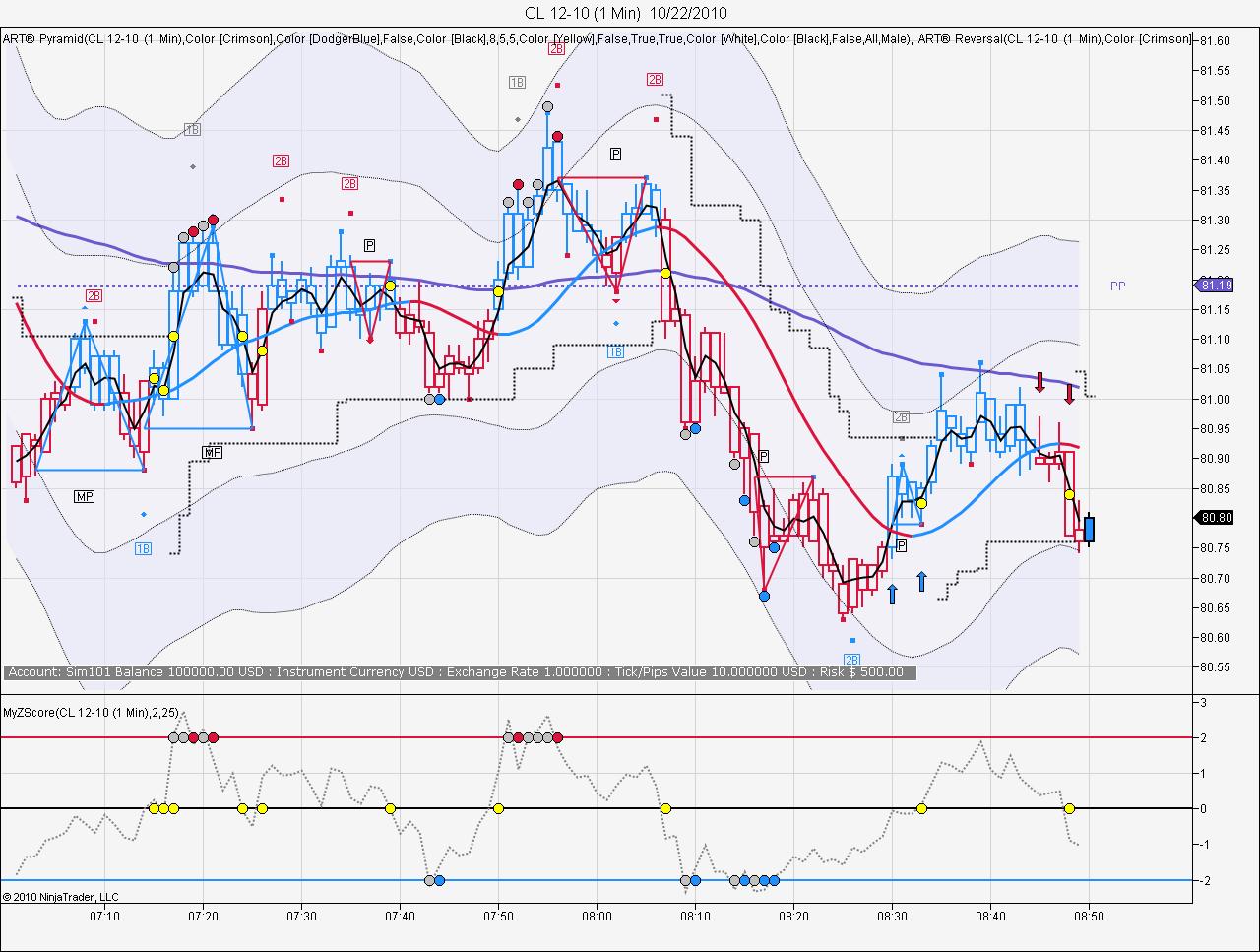
Task: Click the MP marker below the 07:08 candles
Action: pyautogui.click(x=85, y=497)
